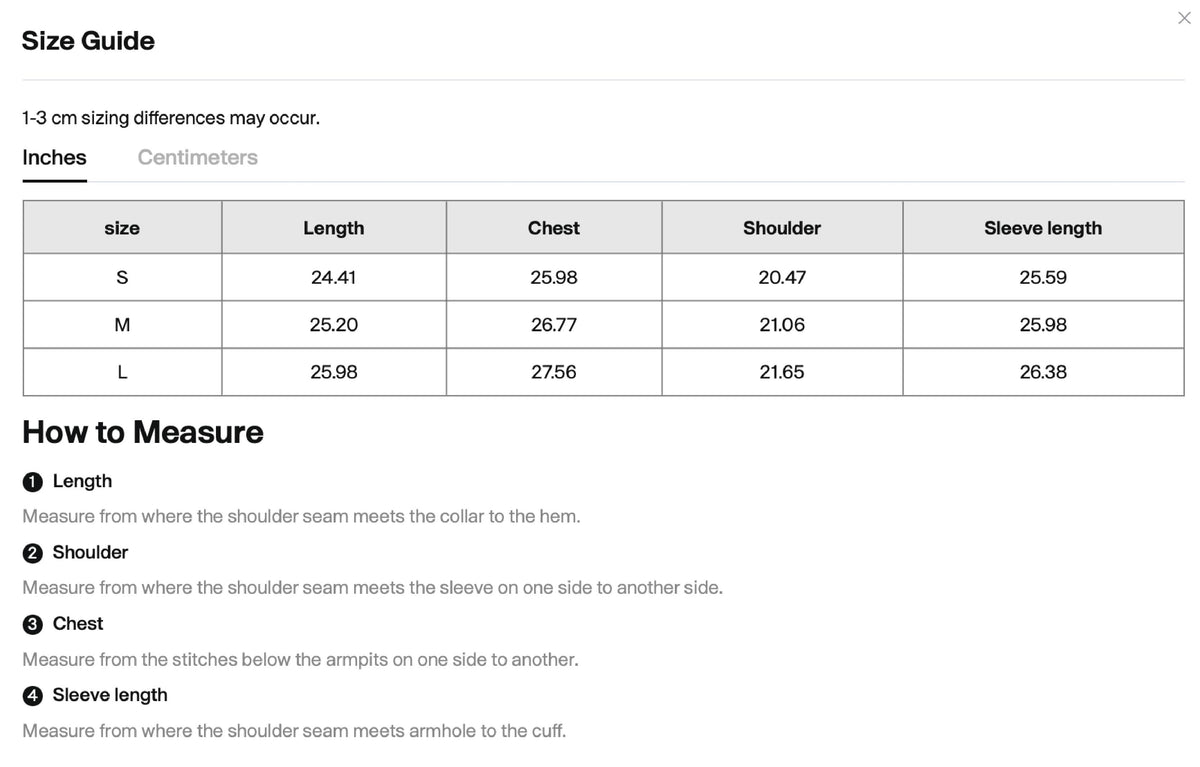The height and width of the screenshot is (767, 1200).
Task: Click the size column header
Action: click(x=122, y=228)
